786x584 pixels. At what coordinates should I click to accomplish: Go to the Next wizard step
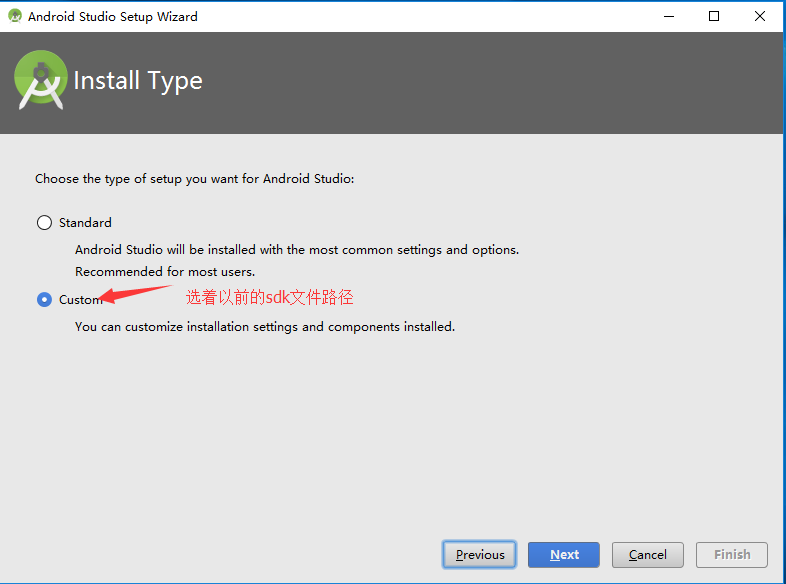point(564,554)
